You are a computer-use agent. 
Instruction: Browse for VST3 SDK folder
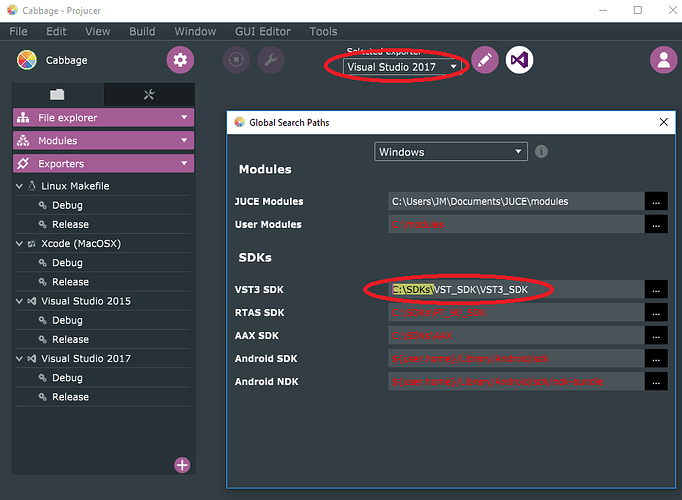point(656,290)
